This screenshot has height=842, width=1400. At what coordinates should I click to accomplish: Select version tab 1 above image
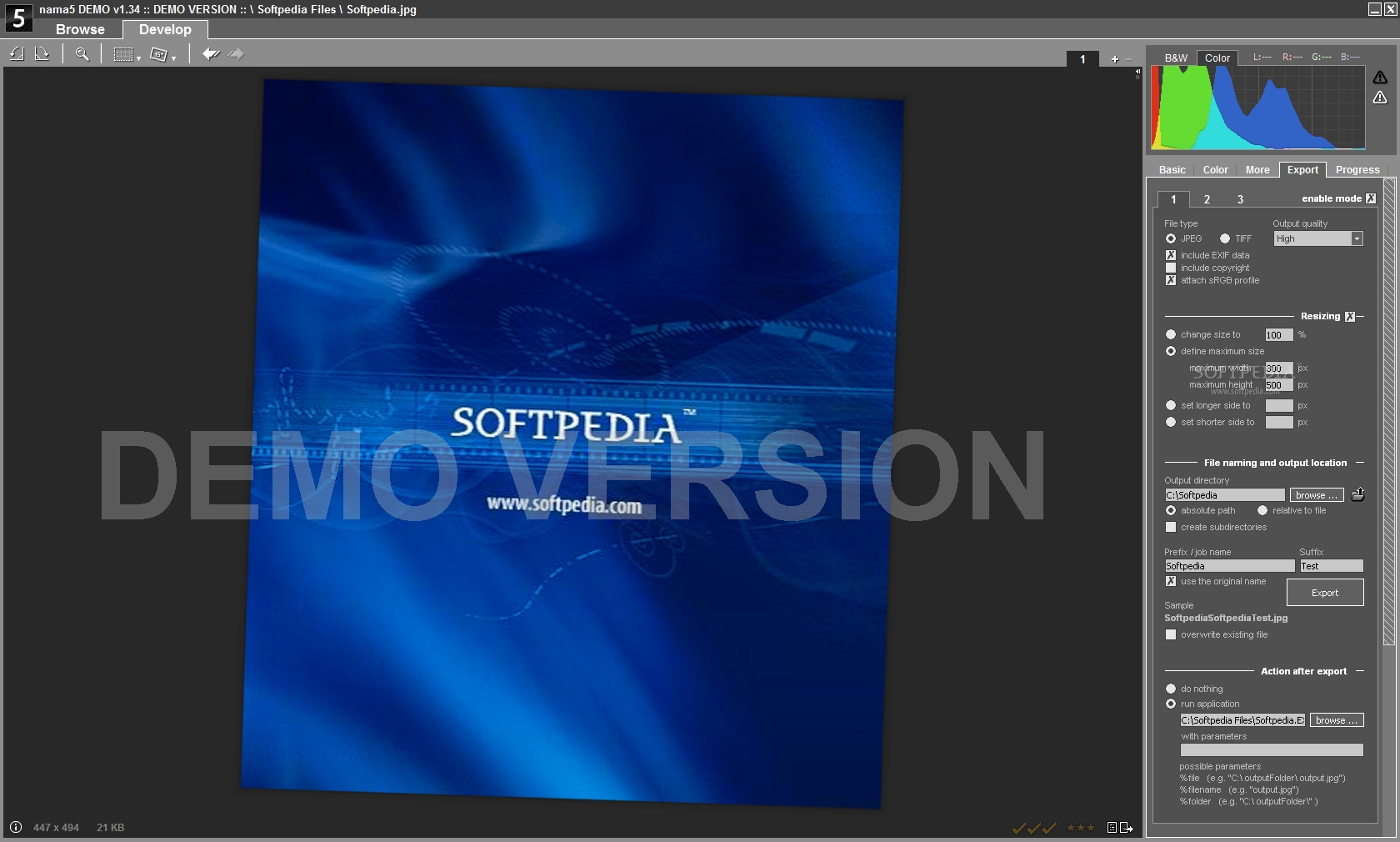tap(1082, 59)
